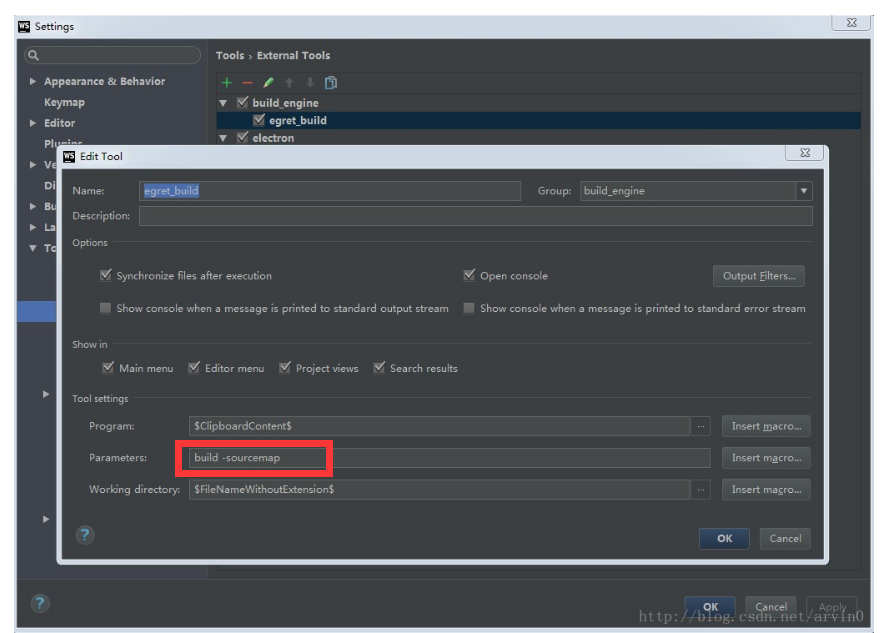The height and width of the screenshot is (633, 883).
Task: Click Insert macro for Working directory
Action: (766, 489)
